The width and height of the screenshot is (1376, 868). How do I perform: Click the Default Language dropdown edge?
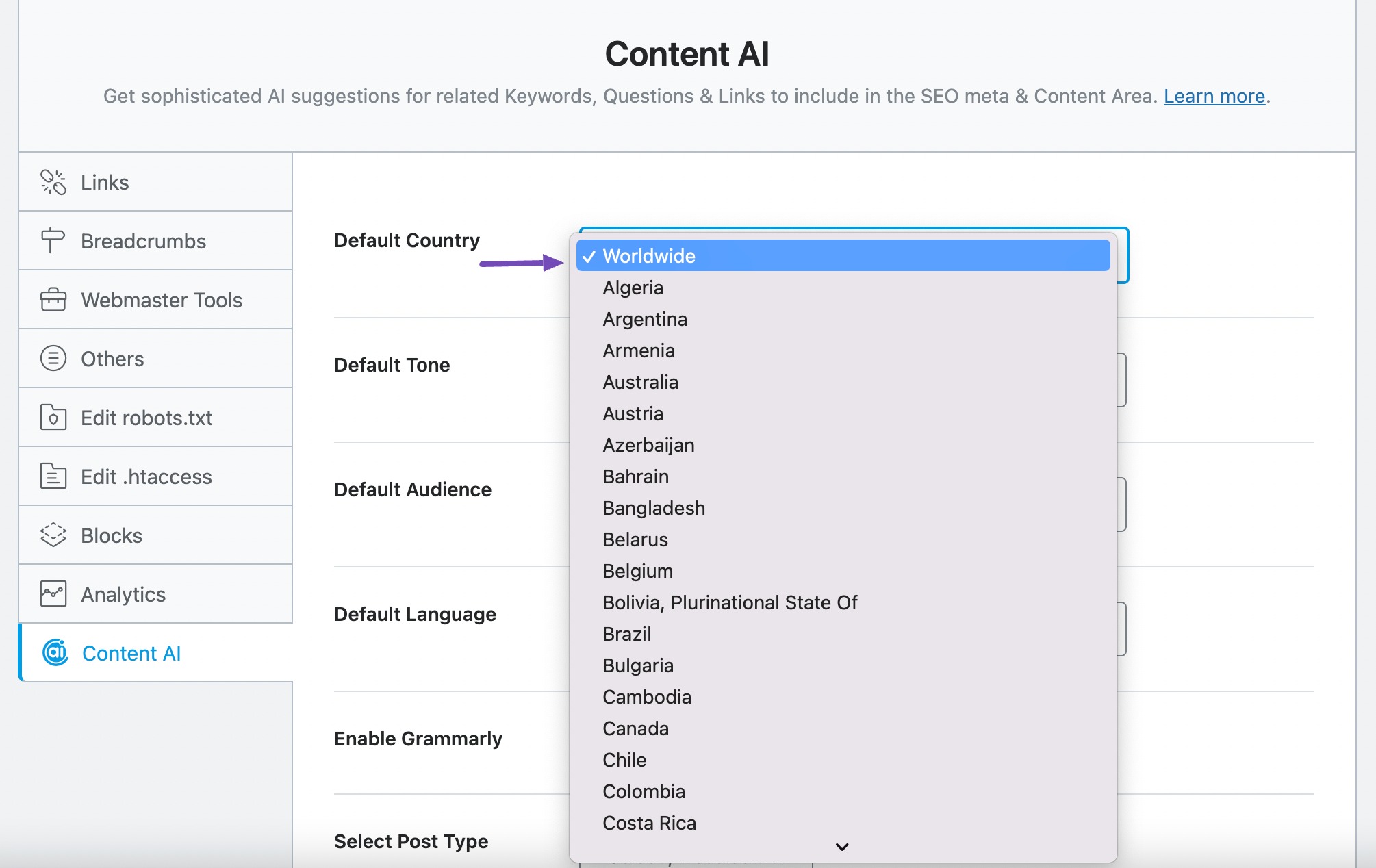coord(1122,629)
